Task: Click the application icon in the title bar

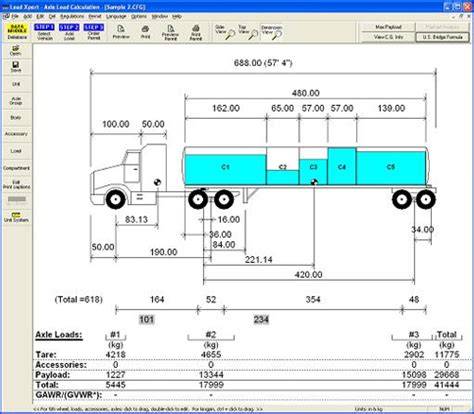Action: (5, 7)
